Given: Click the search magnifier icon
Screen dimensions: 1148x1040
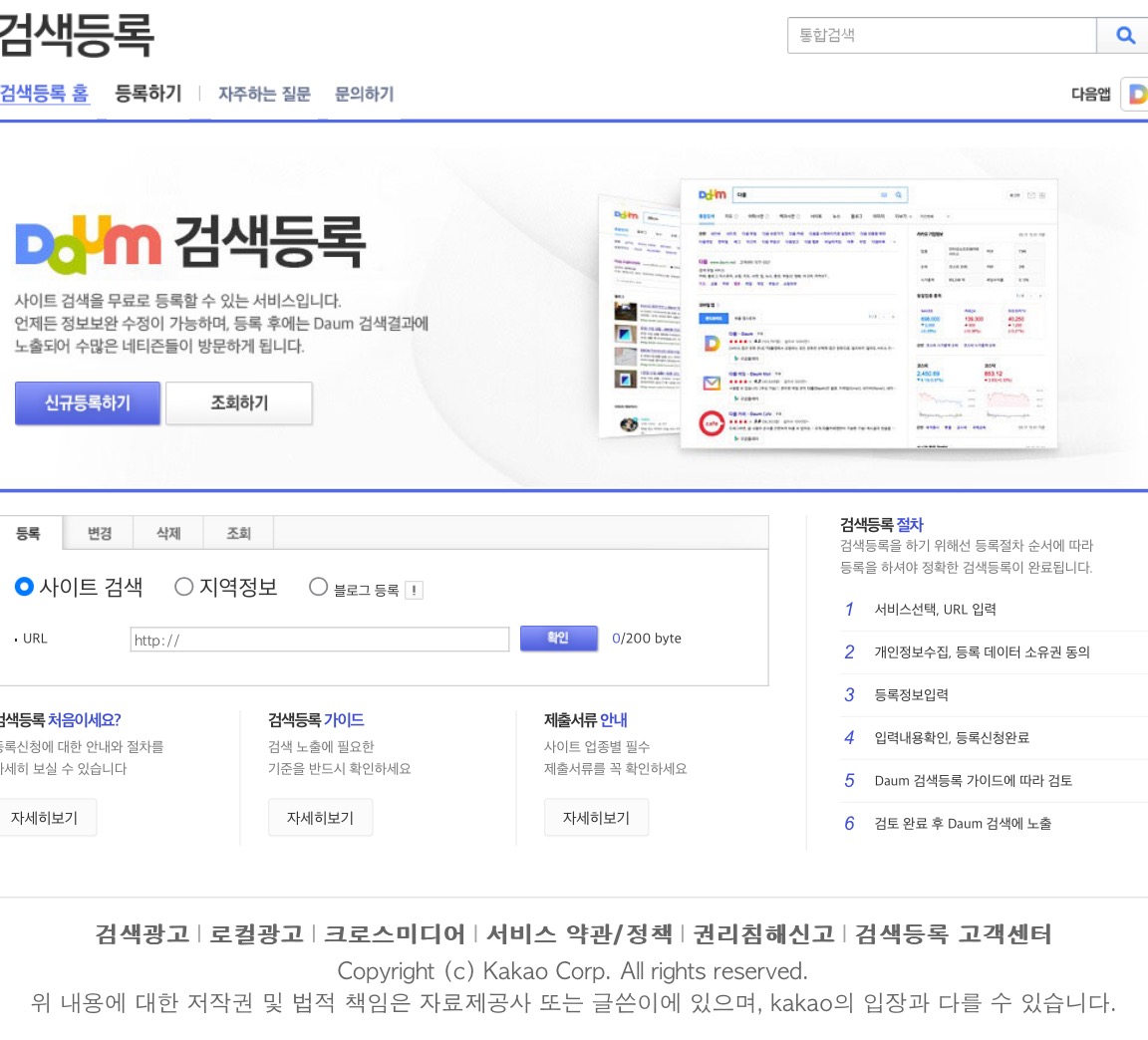Looking at the screenshot, I should tap(1124, 35).
